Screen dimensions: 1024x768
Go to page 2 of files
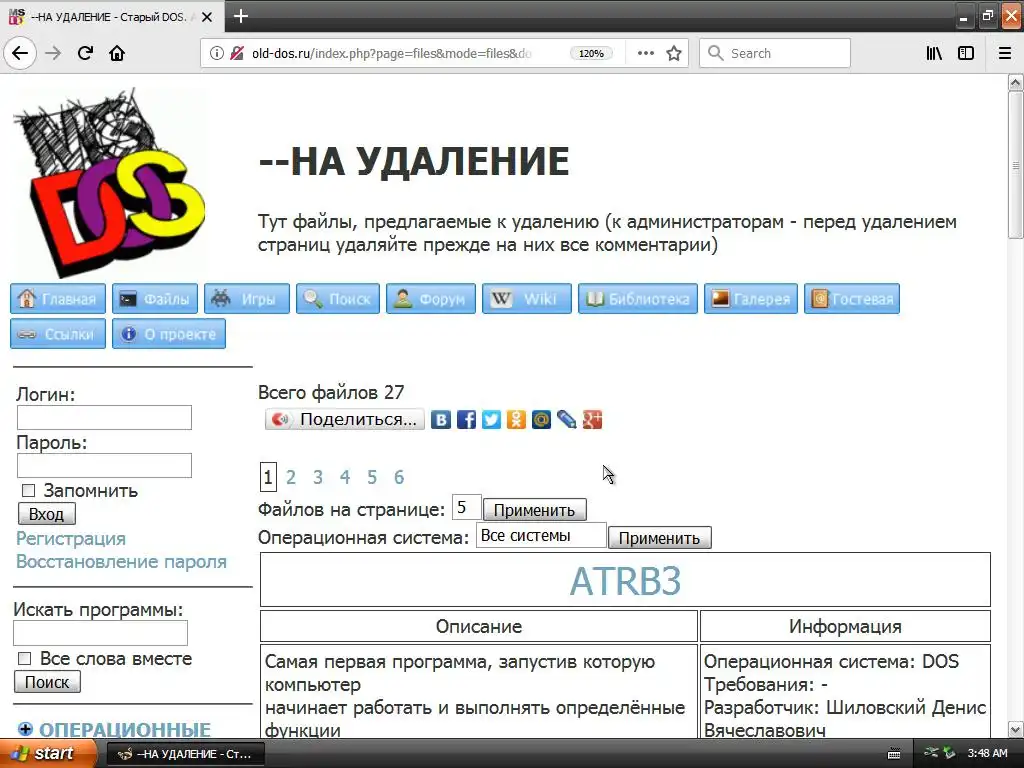click(x=291, y=477)
